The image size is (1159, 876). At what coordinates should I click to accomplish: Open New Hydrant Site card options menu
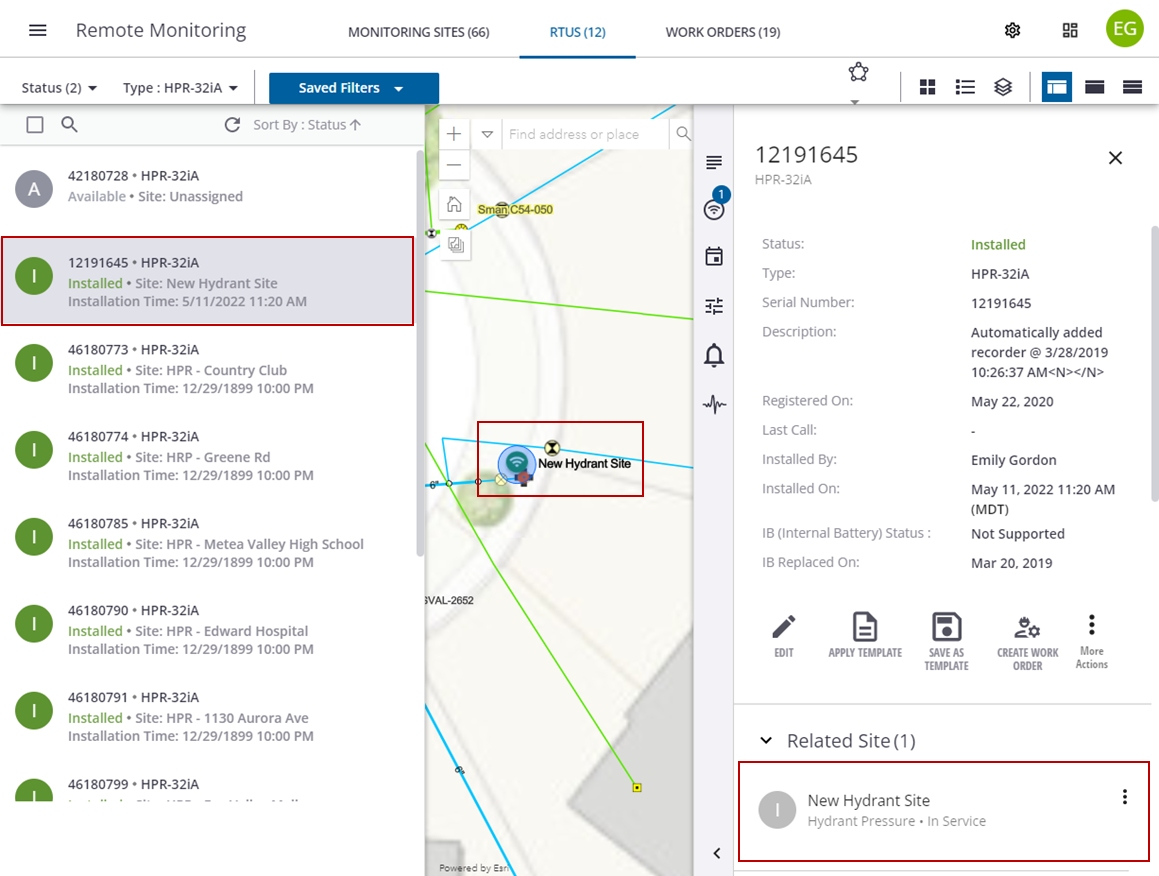pos(1124,797)
